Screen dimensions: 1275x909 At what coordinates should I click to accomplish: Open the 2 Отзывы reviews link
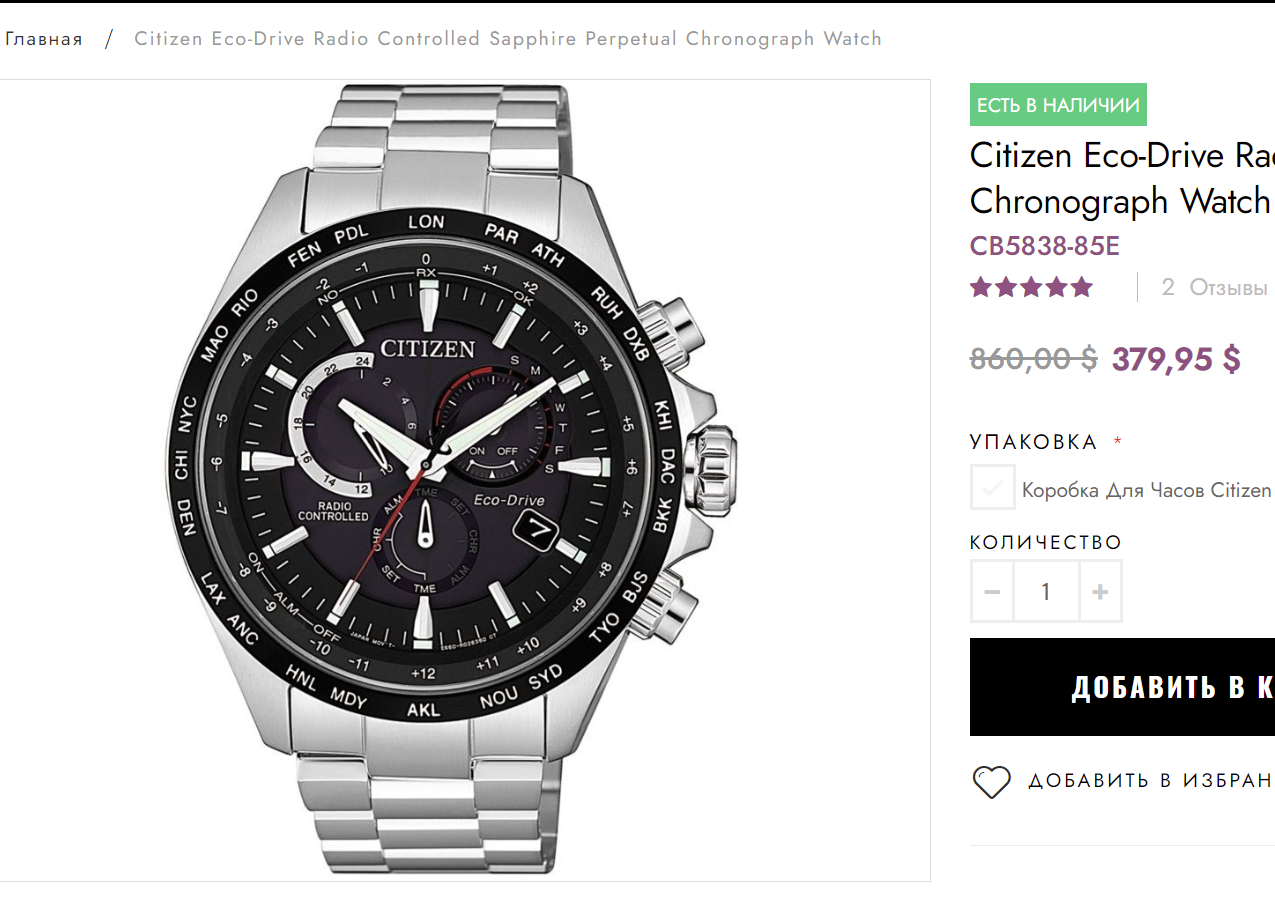[1214, 288]
